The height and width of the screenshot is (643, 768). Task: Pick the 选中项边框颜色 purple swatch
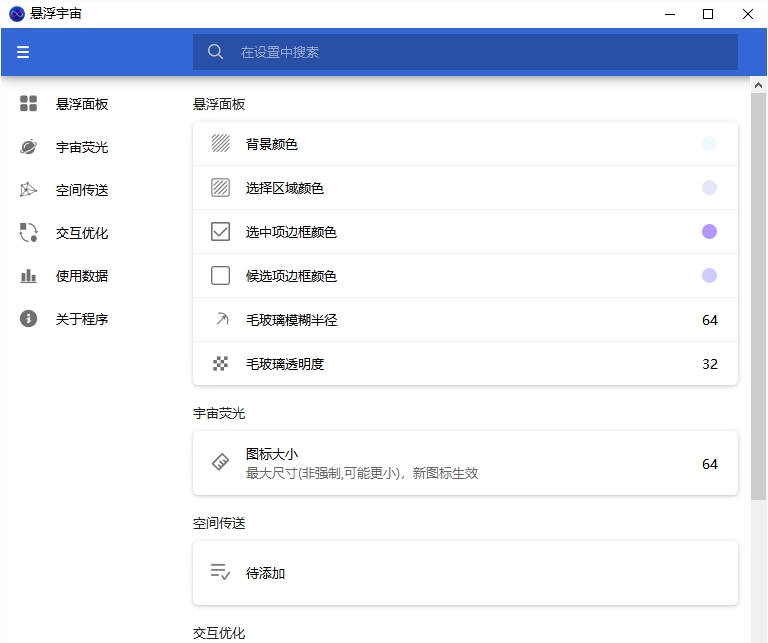[709, 232]
